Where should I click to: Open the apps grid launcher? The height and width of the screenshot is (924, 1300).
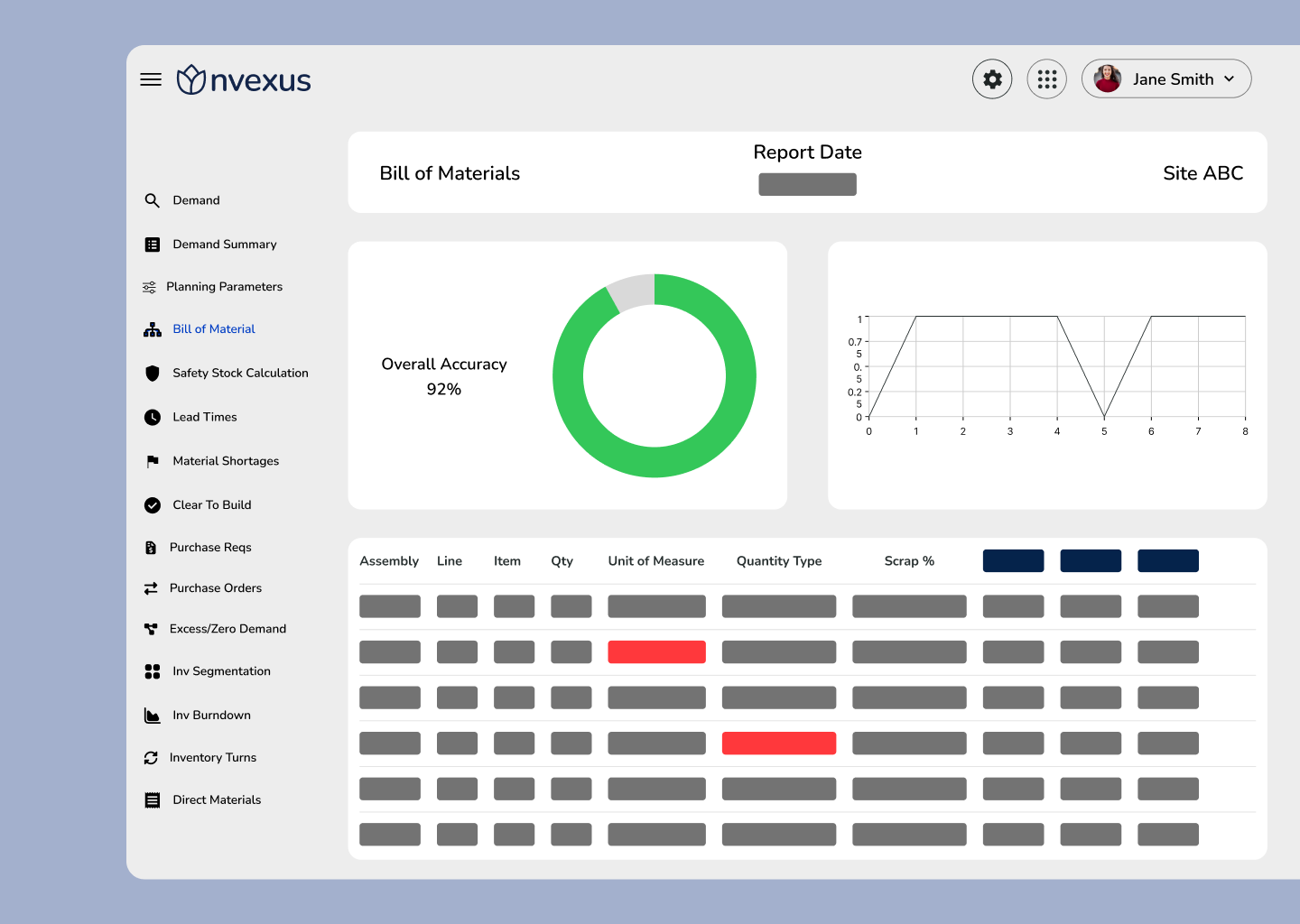point(1047,79)
